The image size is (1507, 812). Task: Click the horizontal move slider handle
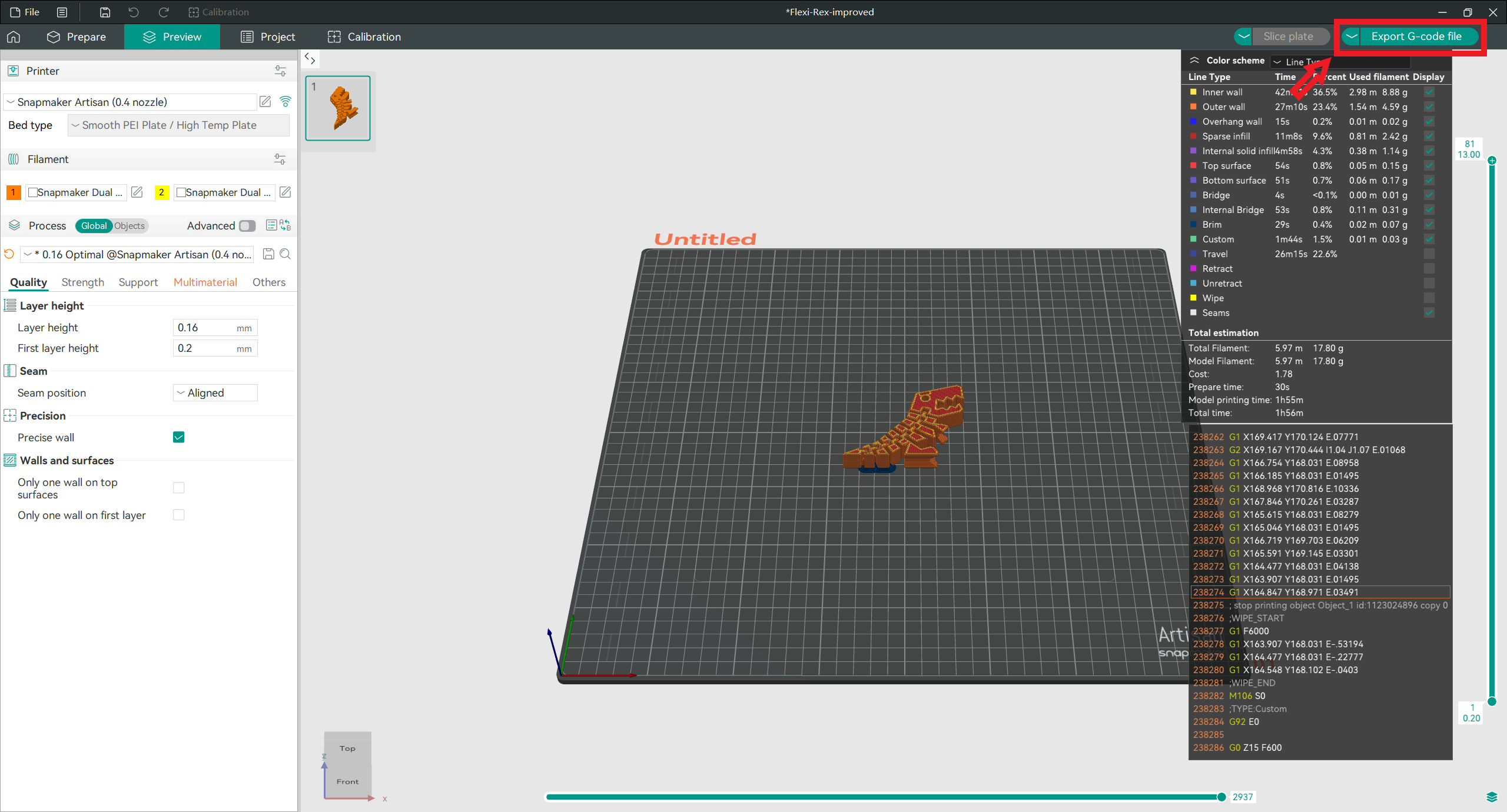coord(1221,797)
